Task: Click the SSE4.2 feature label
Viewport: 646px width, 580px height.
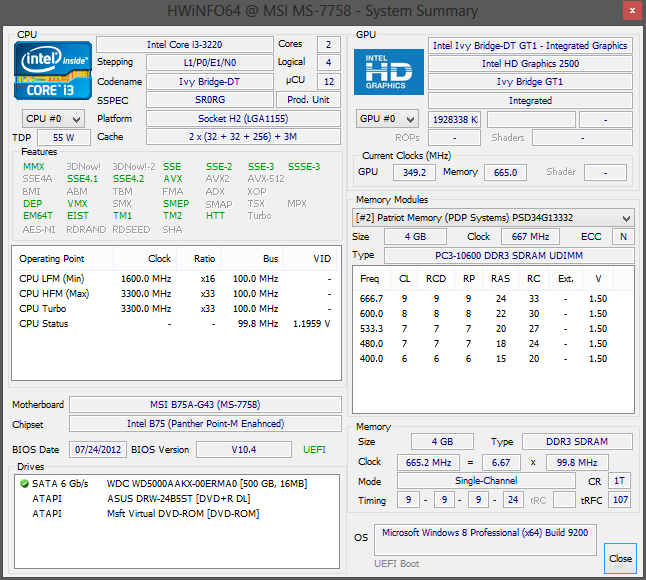Action: [x=129, y=179]
